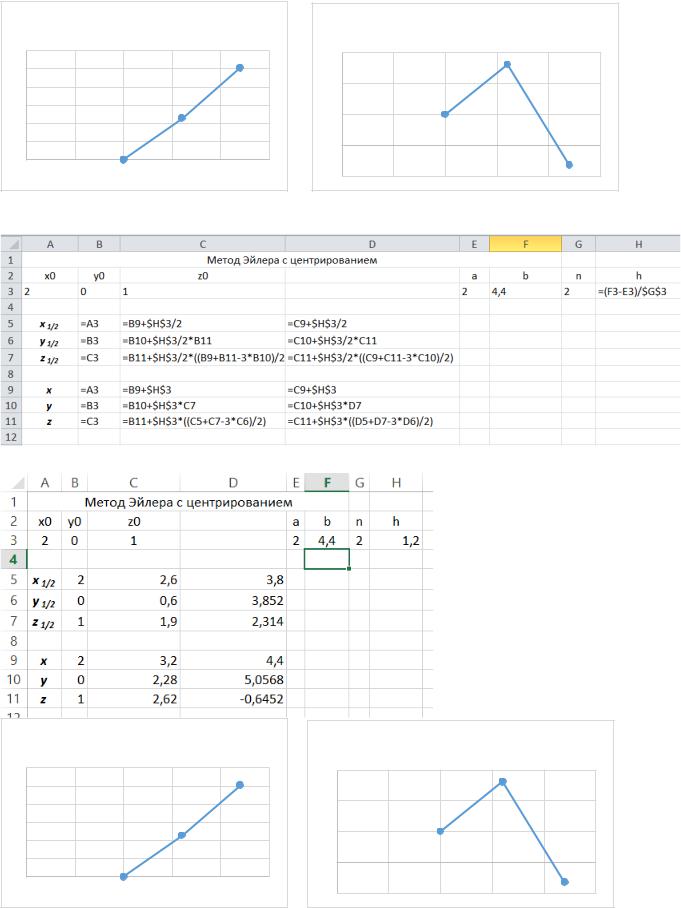Click cell containing =C9+$H$3/2
681x908 pixels.
point(372,324)
